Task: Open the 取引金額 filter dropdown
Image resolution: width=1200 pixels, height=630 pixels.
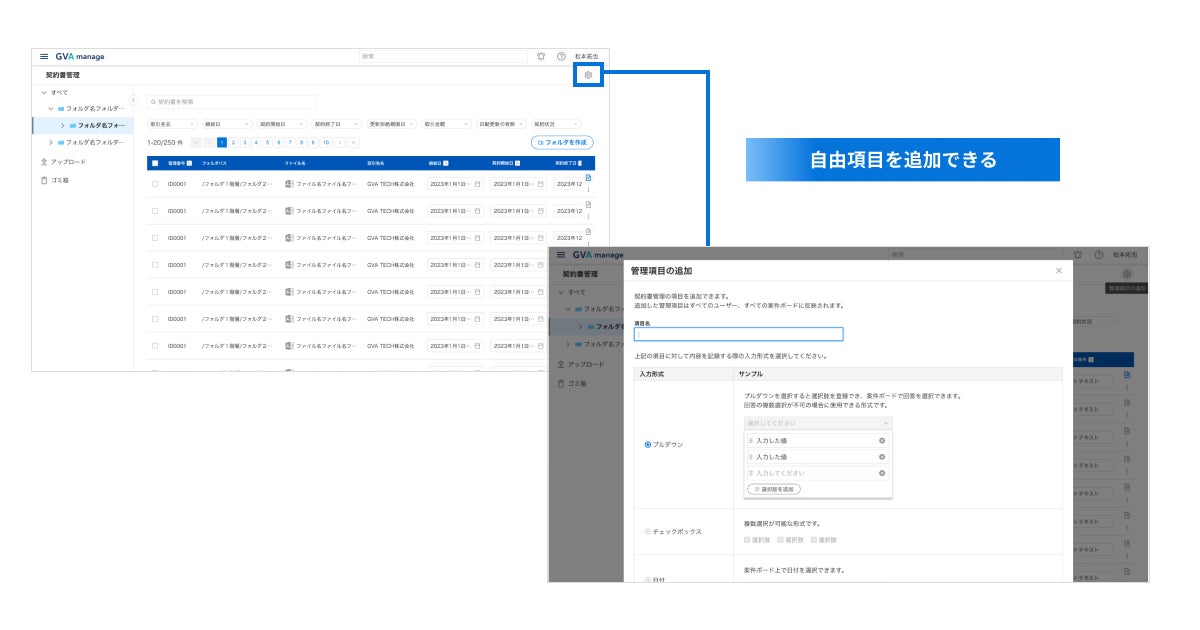Action: tap(447, 124)
